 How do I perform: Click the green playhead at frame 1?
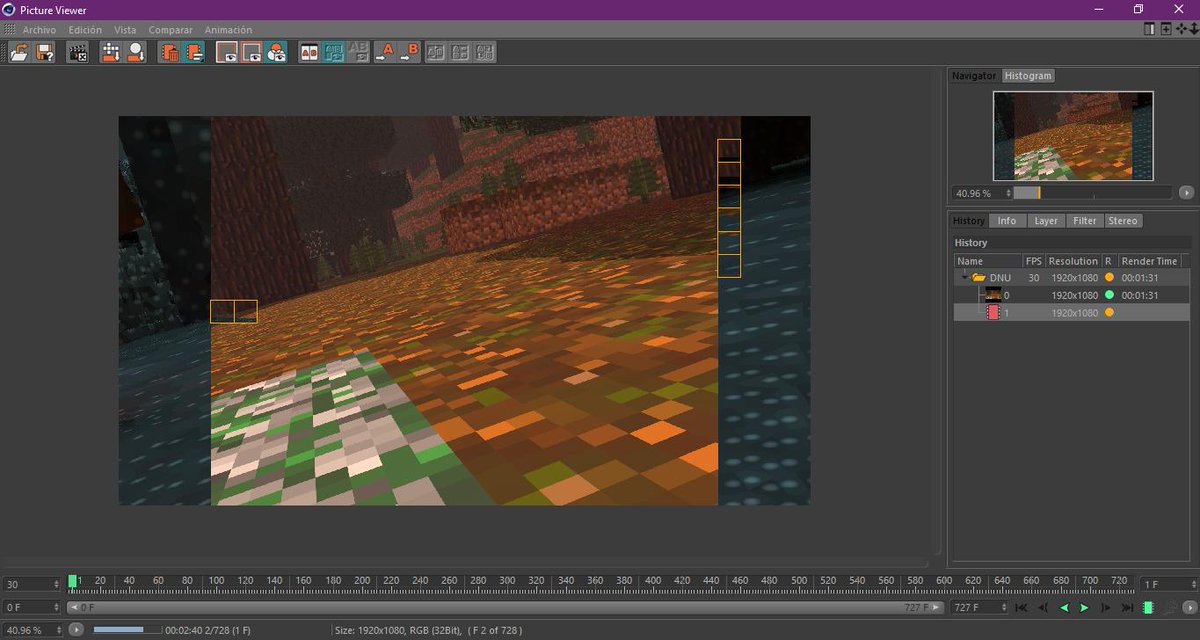coord(72,581)
